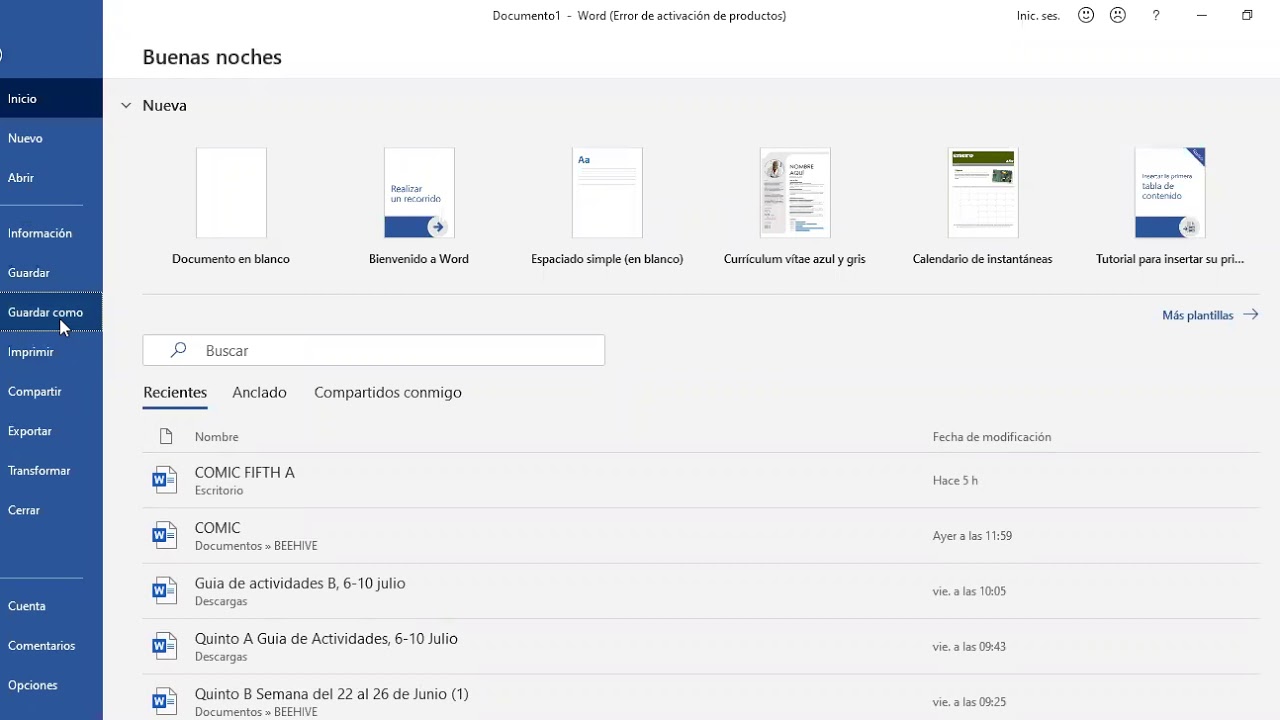Open Quinto B Semana del 22 al 26
Image resolution: width=1280 pixels, height=720 pixels.
point(331,694)
